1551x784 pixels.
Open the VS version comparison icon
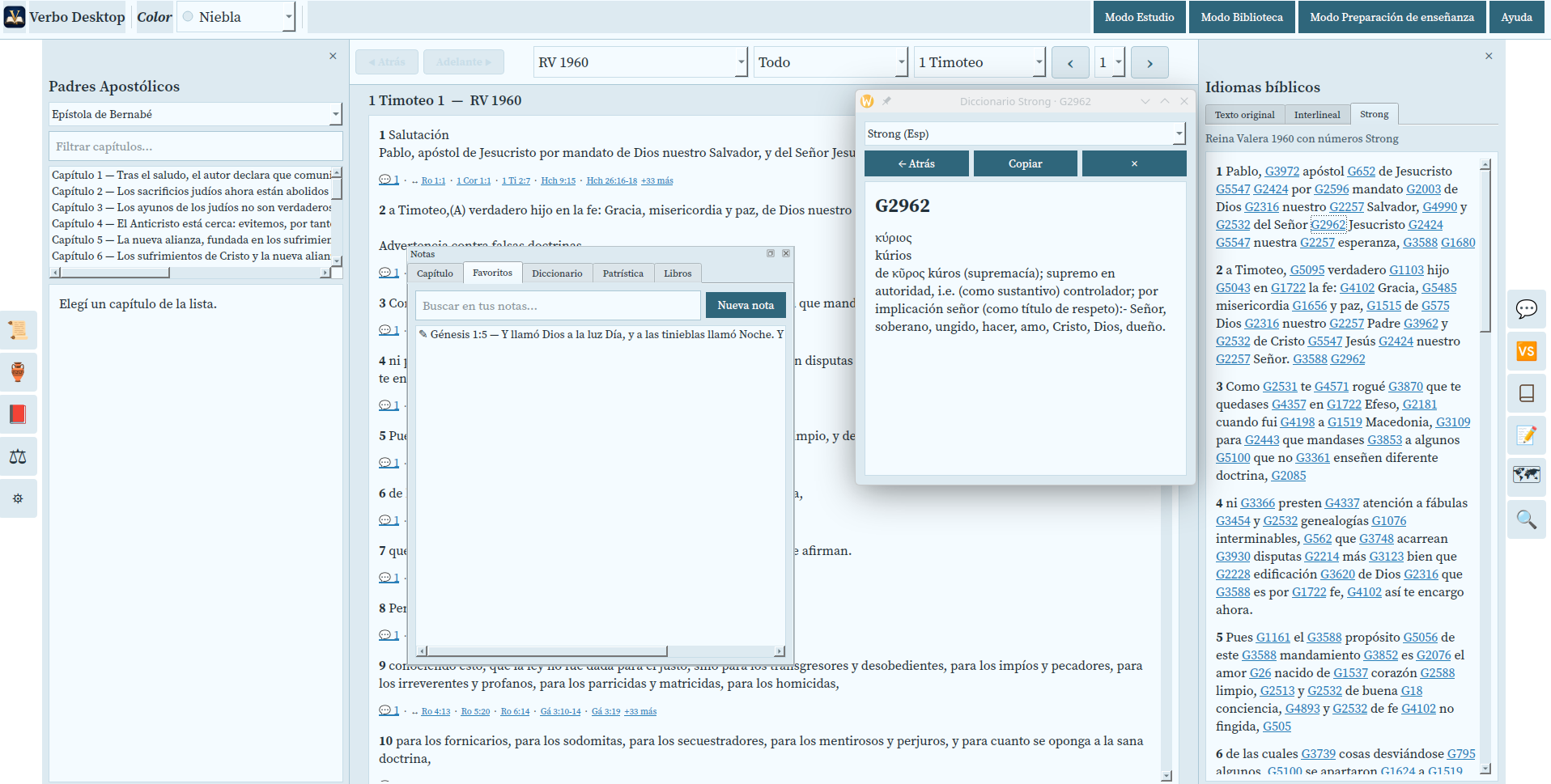coord(1527,351)
